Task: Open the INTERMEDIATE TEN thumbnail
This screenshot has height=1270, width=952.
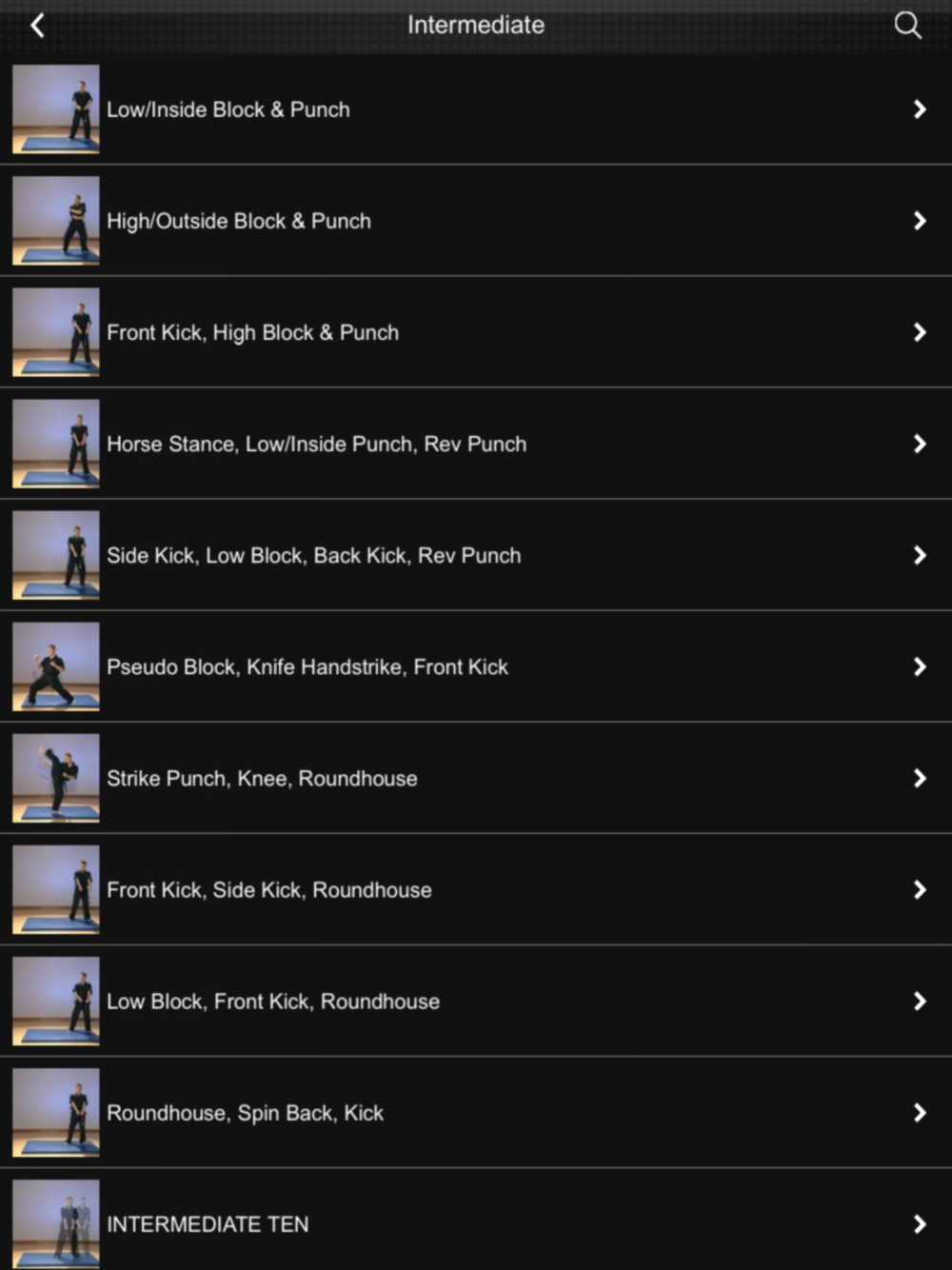Action: click(56, 1223)
